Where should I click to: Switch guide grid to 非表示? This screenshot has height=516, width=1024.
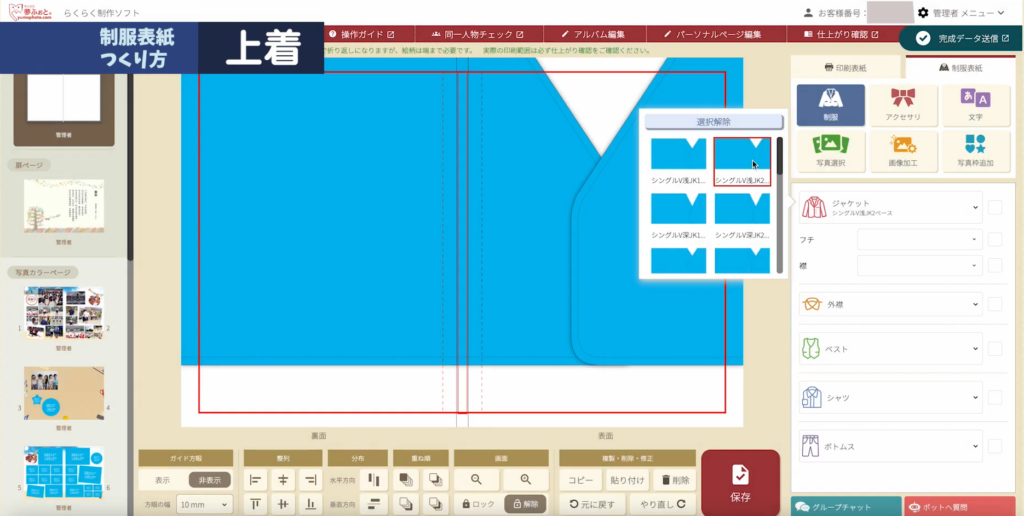click(x=209, y=480)
